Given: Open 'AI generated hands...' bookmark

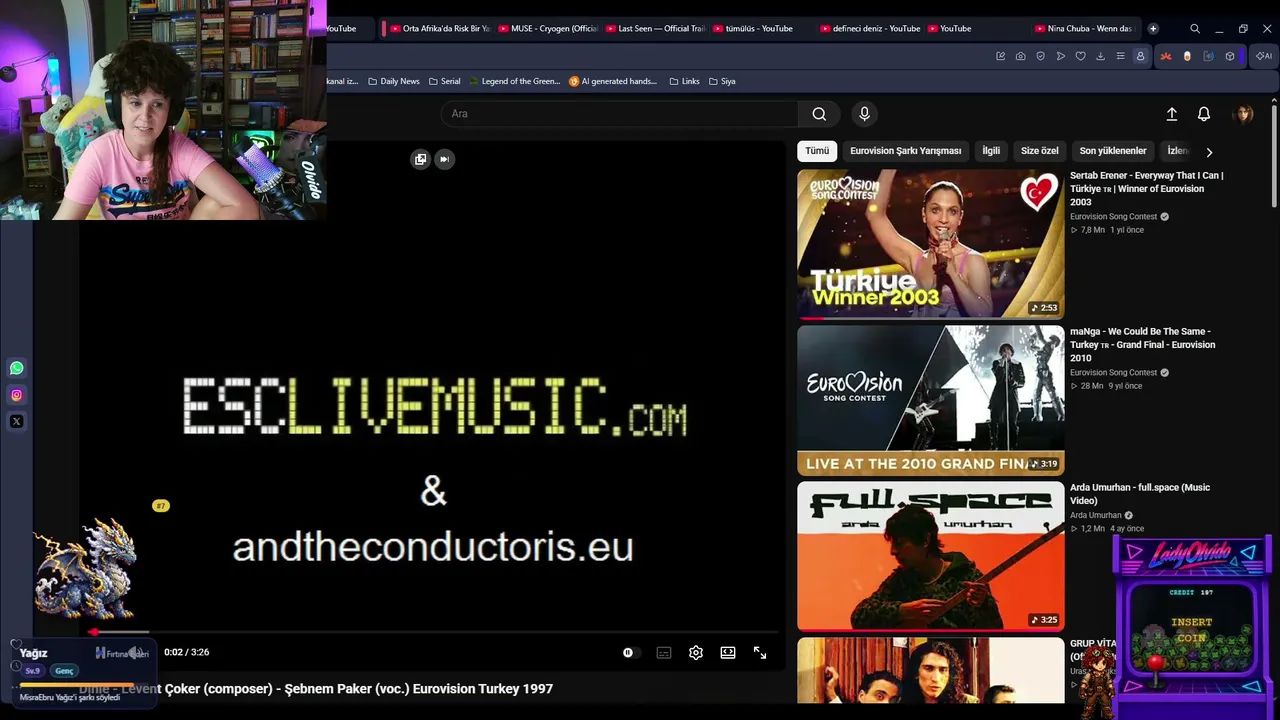Looking at the screenshot, I should pyautogui.click(x=613, y=81).
